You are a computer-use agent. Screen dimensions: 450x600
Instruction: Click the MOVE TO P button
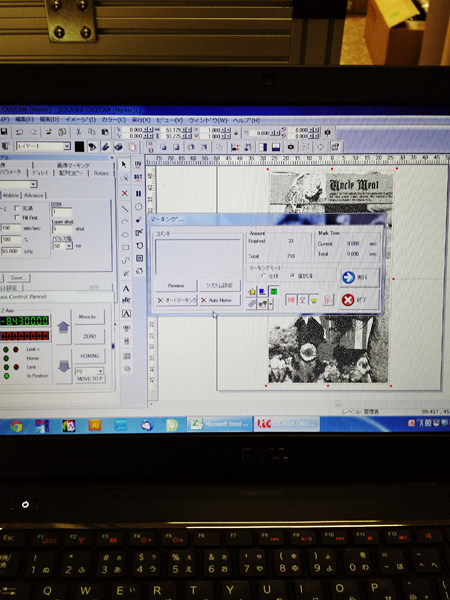coord(90,379)
